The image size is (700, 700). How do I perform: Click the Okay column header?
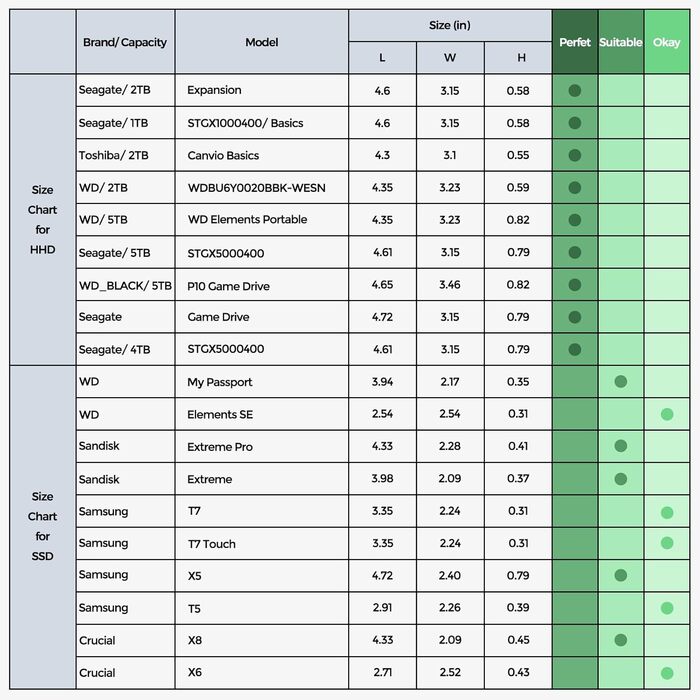click(x=667, y=42)
